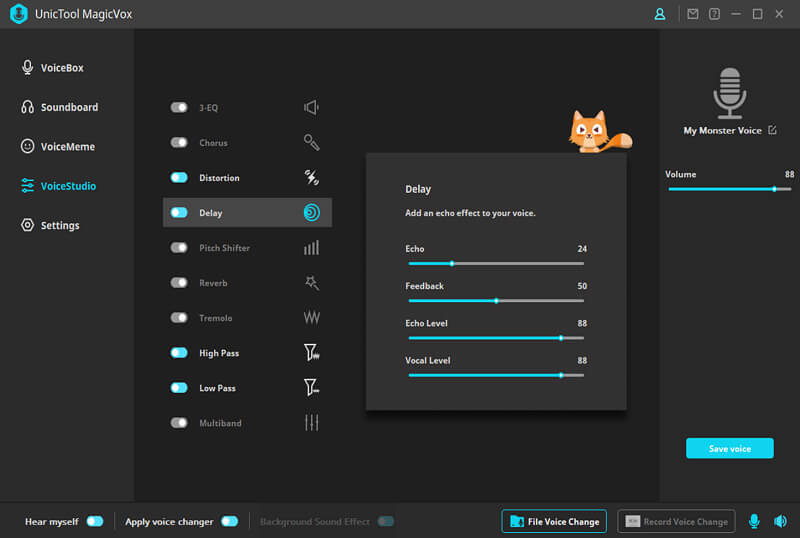Image resolution: width=800 pixels, height=538 pixels.
Task: Enable the Tremolo effect toggle
Action: click(179, 317)
